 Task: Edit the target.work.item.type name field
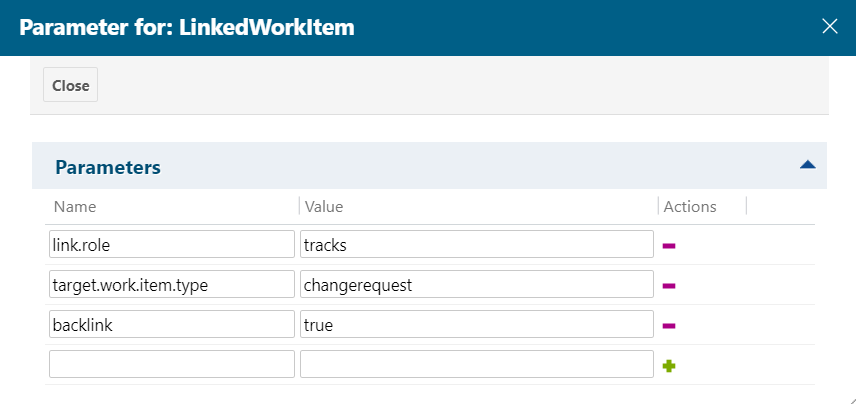pyautogui.click(x=172, y=284)
